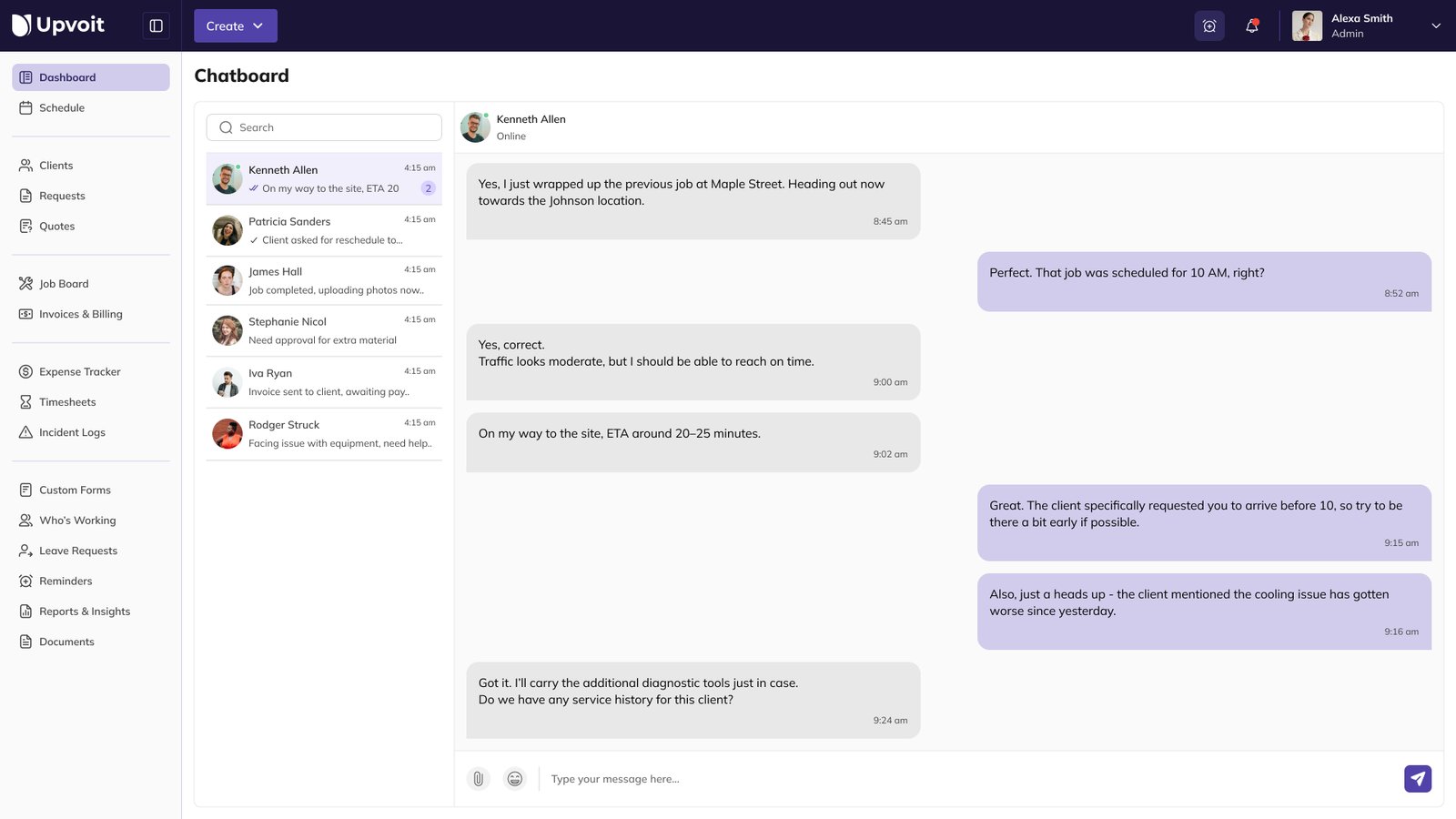This screenshot has width=1456, height=819.
Task: Open the Reminders alarm icon in the top bar
Action: point(1208,25)
